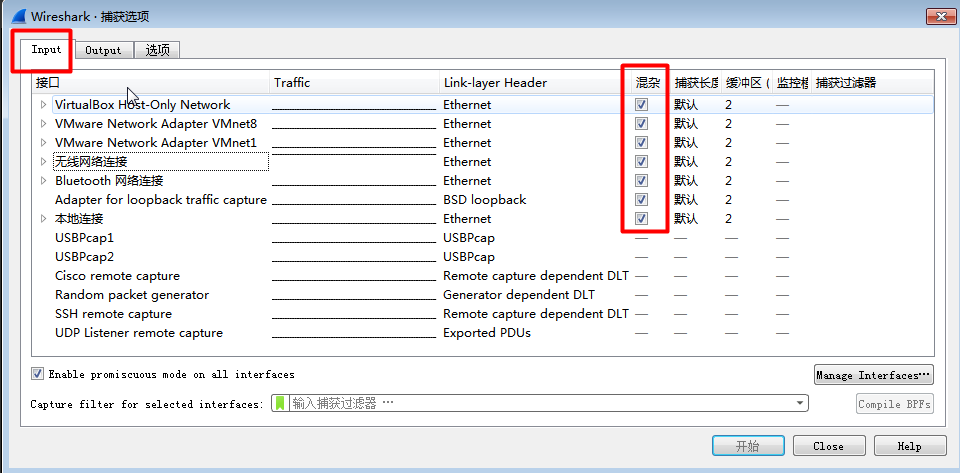Viewport: 960px width, 473px height.
Task: Click the 捕获过滤器 column header
Action: point(873,83)
